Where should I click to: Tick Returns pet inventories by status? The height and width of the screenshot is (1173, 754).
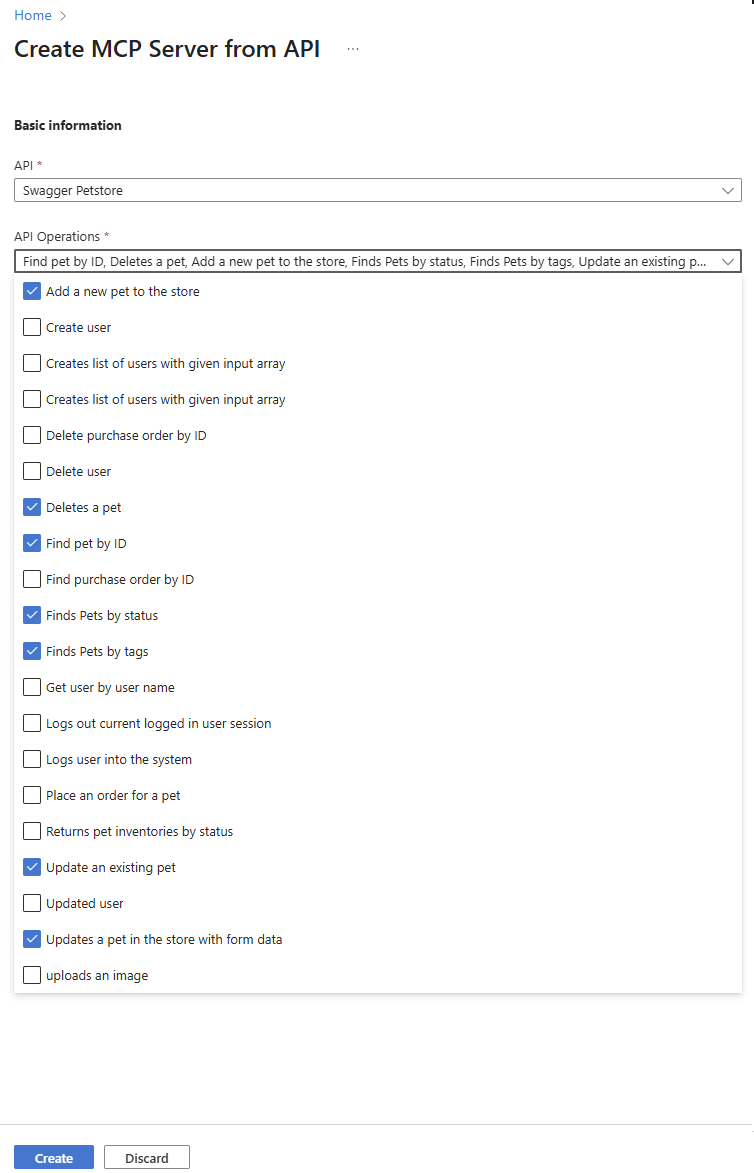click(x=31, y=831)
